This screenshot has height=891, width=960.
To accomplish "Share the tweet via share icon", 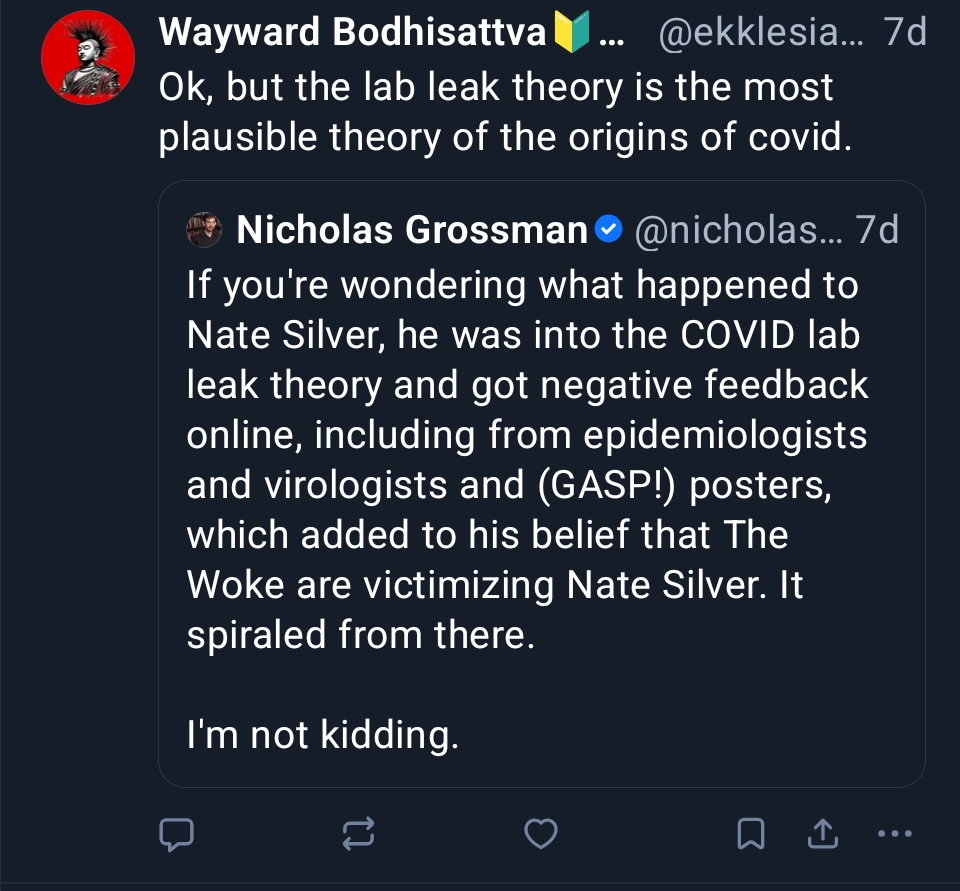I will [x=821, y=832].
